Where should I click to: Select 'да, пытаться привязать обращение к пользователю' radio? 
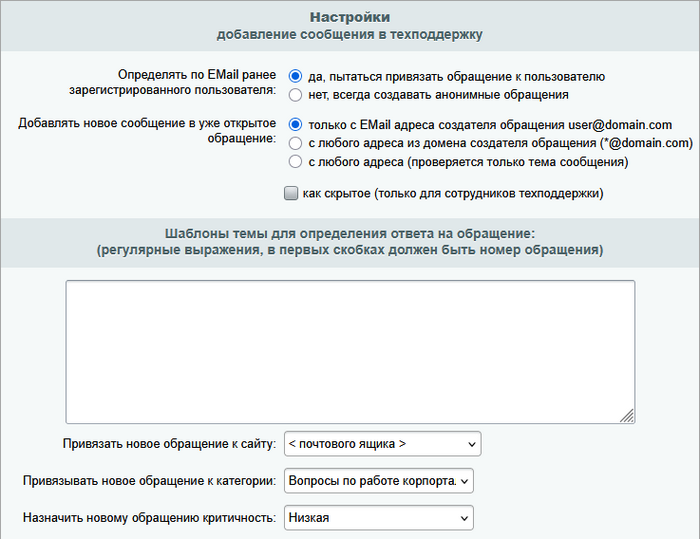point(295,76)
